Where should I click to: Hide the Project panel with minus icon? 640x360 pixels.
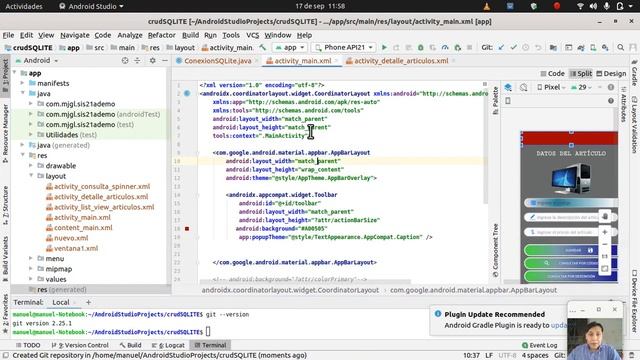pos(164,60)
